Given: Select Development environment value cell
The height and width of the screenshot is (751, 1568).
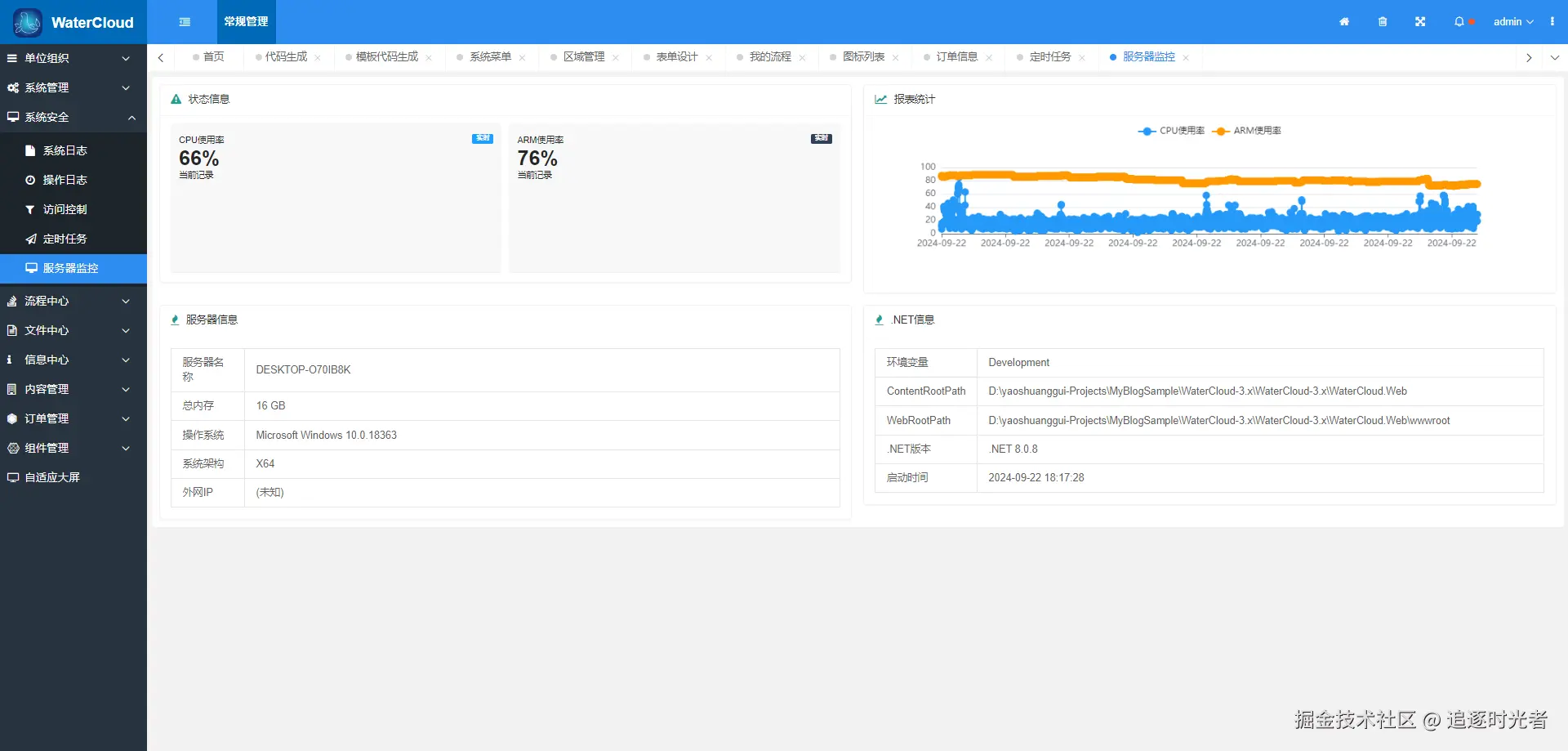Looking at the screenshot, I should [x=1260, y=363].
